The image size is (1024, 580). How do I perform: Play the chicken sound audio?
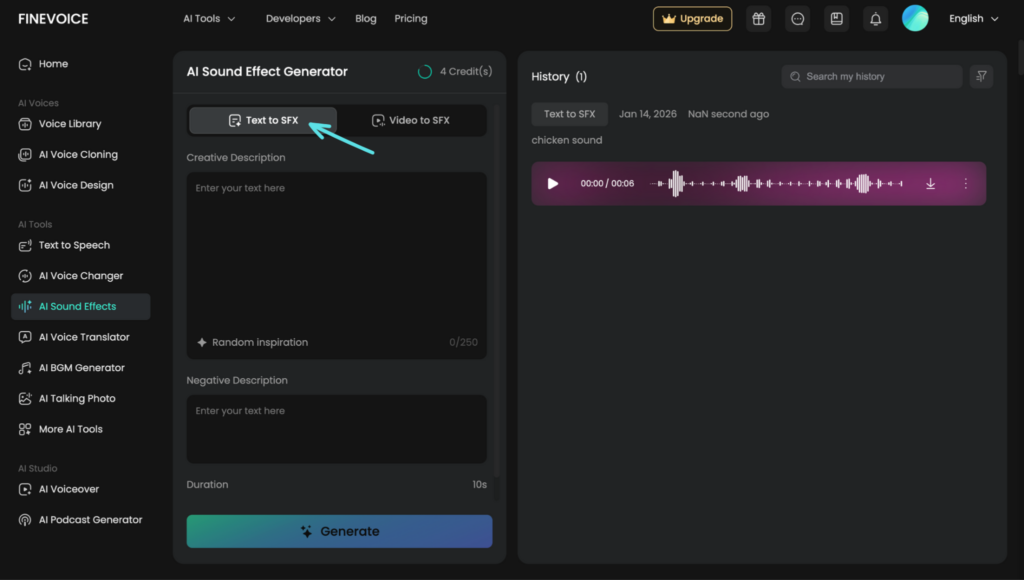pyautogui.click(x=553, y=184)
